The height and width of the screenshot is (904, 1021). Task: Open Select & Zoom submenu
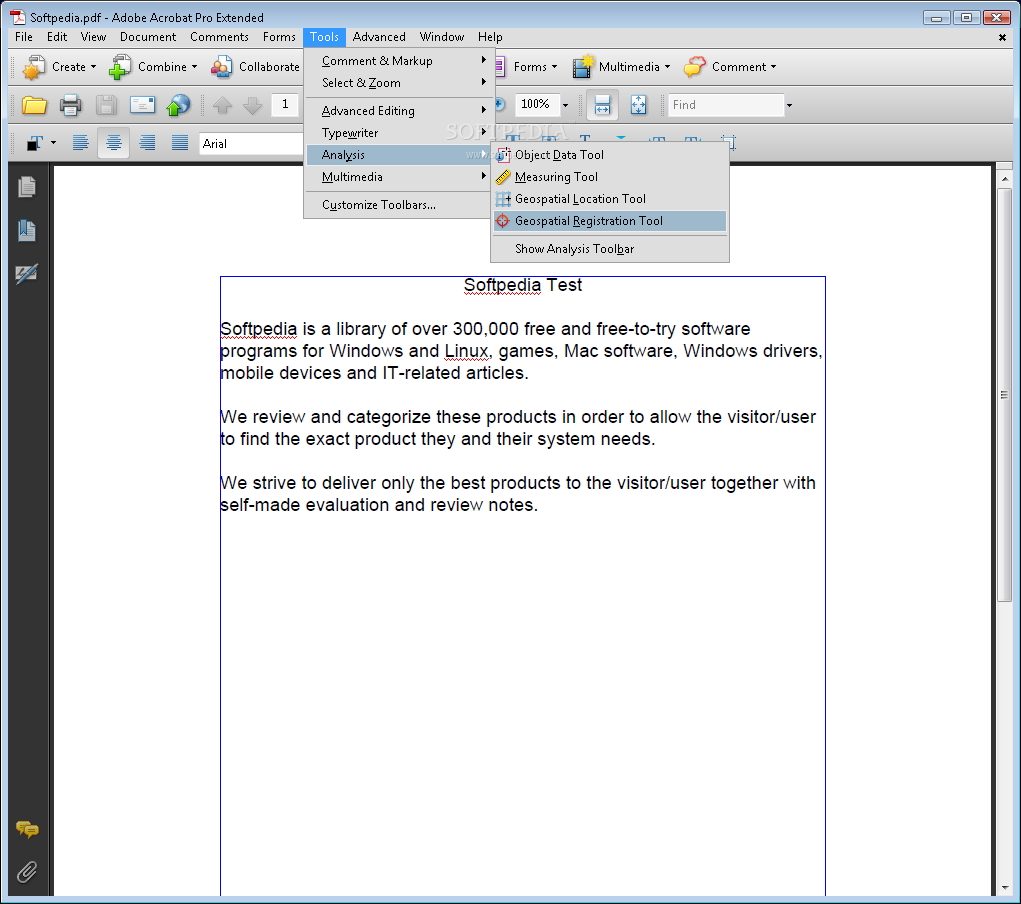[x=399, y=83]
